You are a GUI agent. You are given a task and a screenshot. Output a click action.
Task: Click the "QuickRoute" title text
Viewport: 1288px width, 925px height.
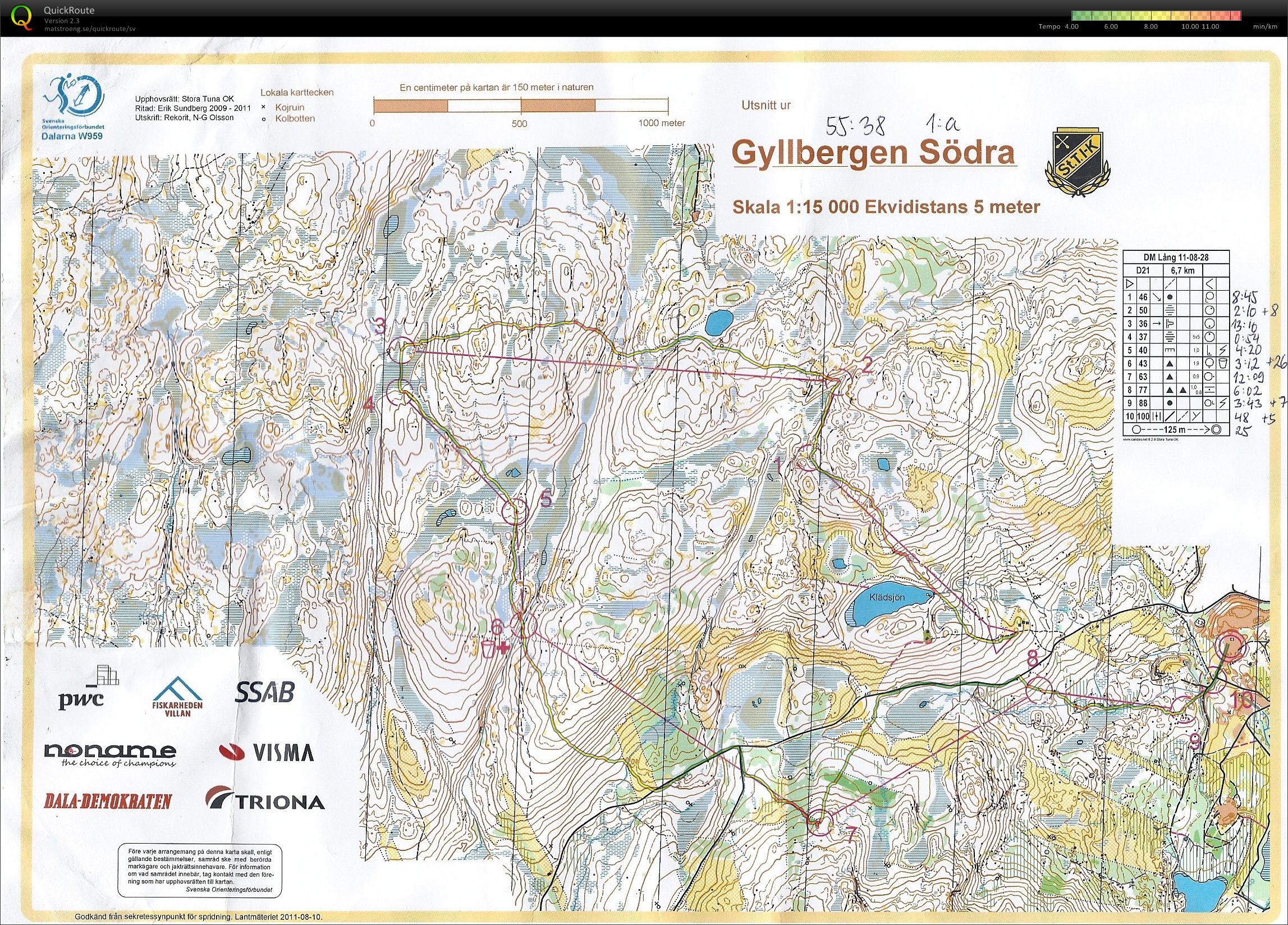point(68,10)
